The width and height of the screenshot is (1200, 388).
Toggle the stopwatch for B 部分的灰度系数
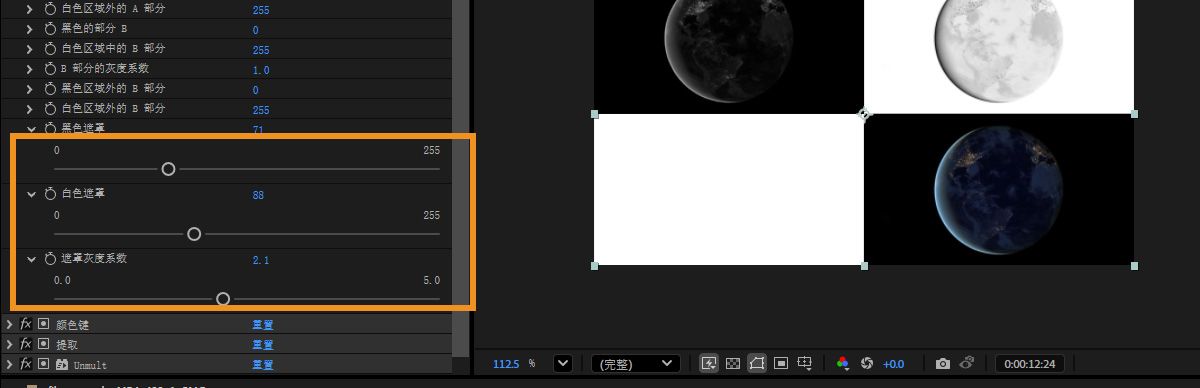50,69
